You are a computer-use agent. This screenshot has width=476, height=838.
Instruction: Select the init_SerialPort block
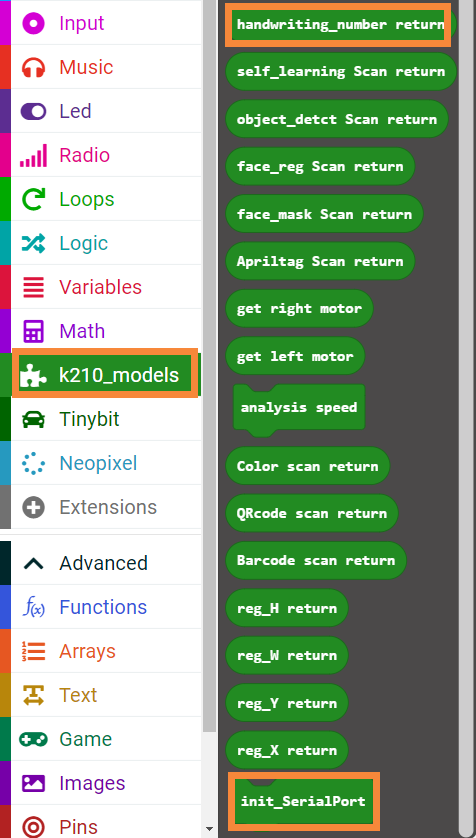tap(303, 801)
